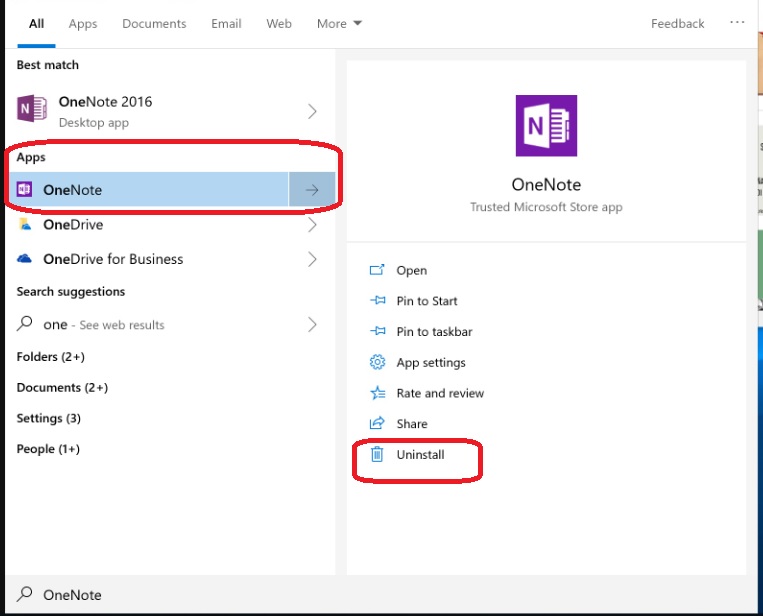
Task: Click the search box containing OneNote
Action: click(x=381, y=595)
